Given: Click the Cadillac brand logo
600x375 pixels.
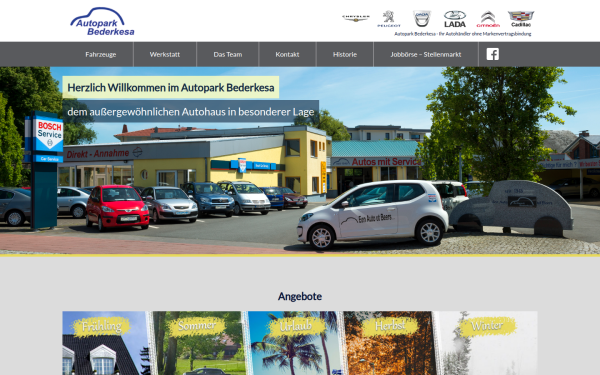Looking at the screenshot, I should tap(521, 19).
